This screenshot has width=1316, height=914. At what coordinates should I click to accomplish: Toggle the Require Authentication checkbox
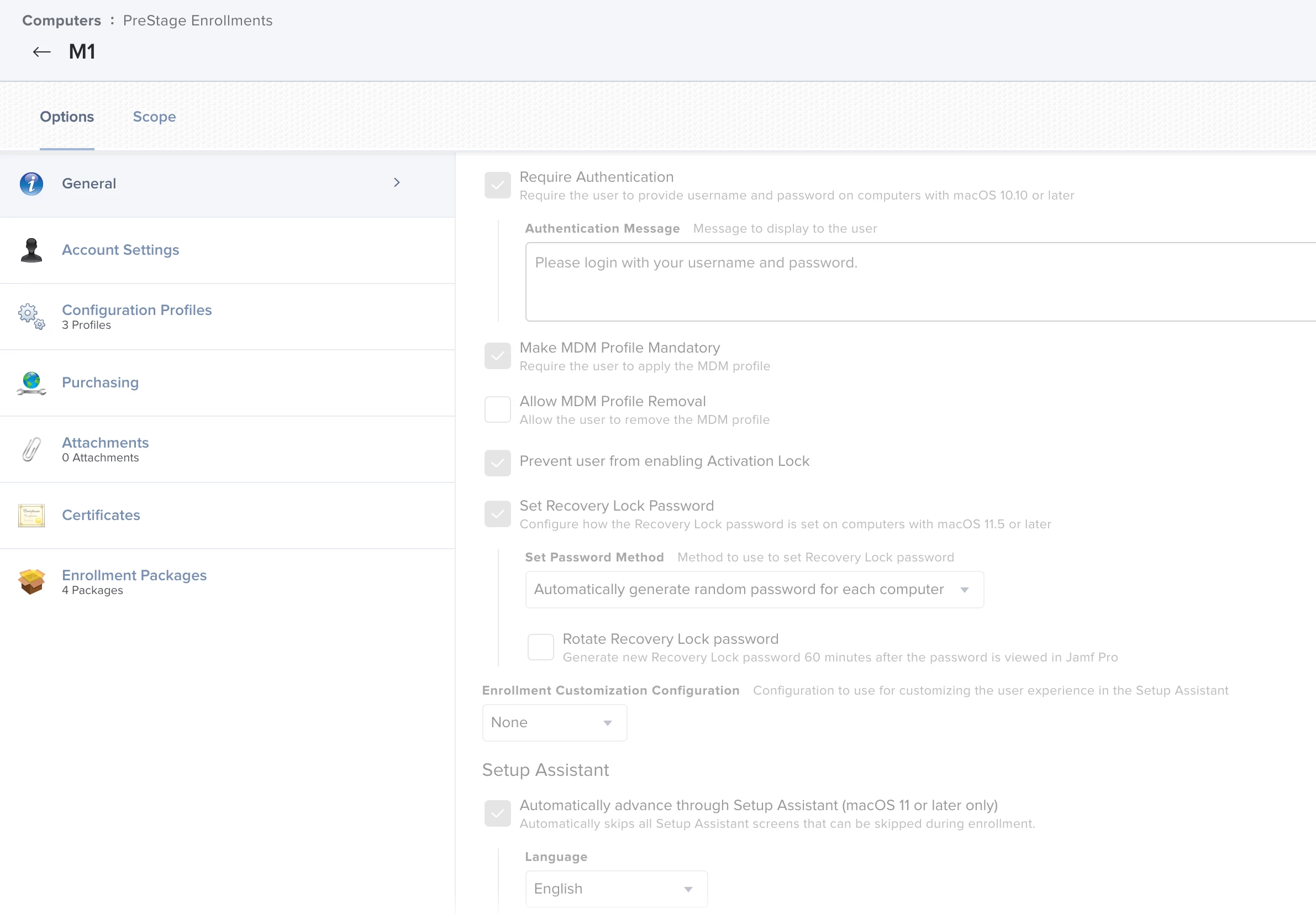click(x=497, y=185)
